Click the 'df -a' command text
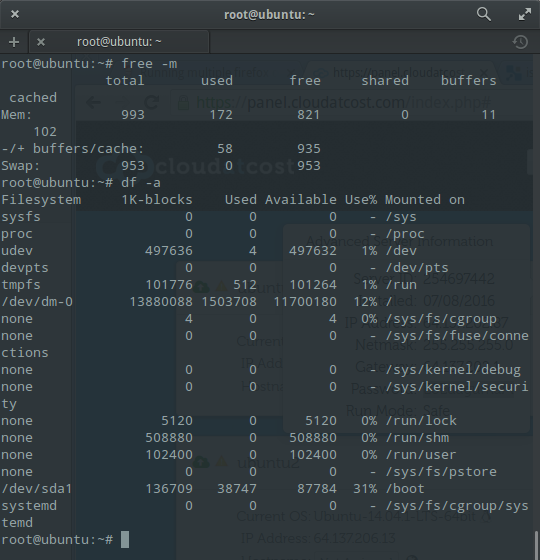 tap(141, 182)
